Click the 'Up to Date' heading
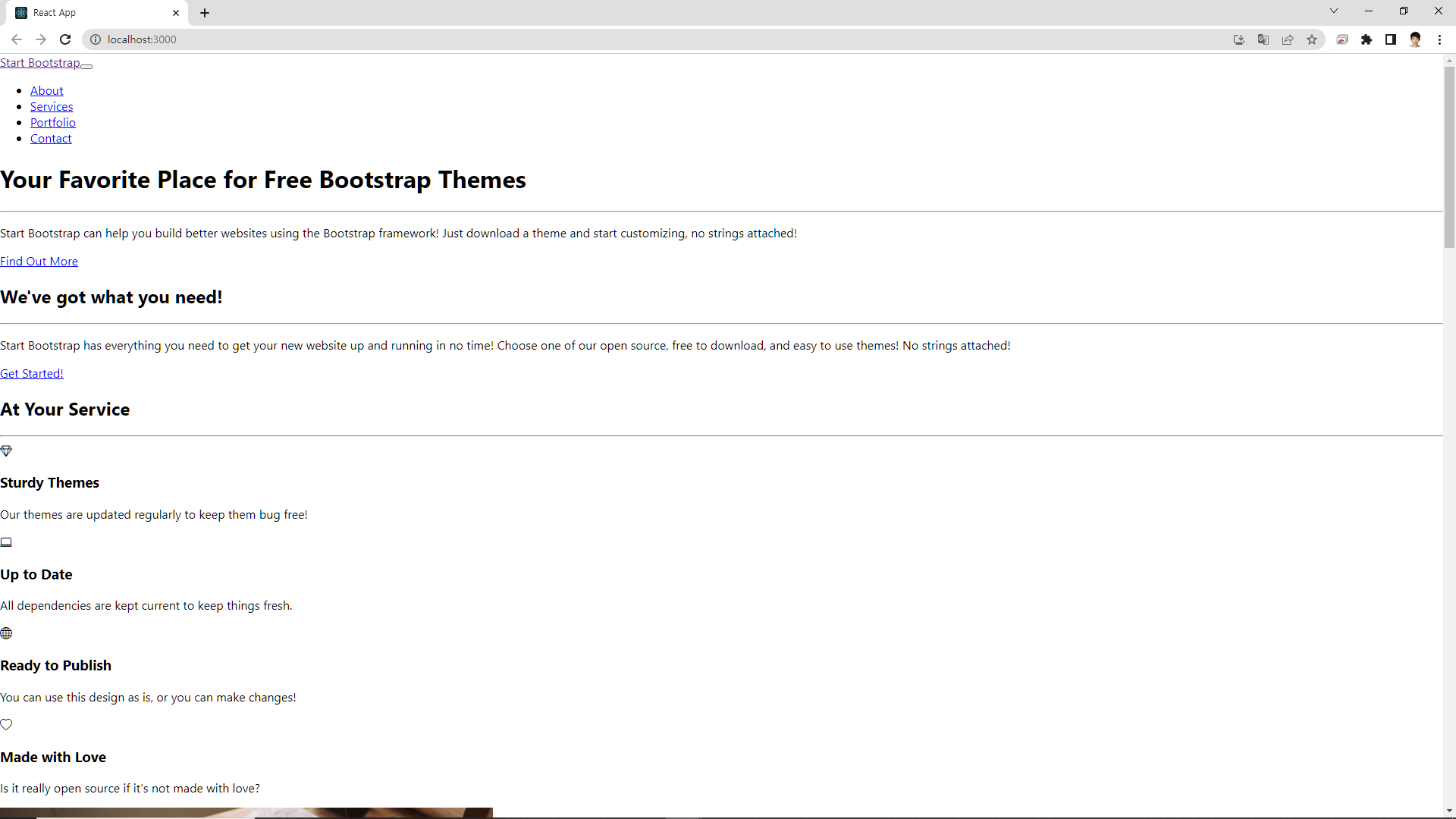This screenshot has width=1456, height=819. [36, 575]
